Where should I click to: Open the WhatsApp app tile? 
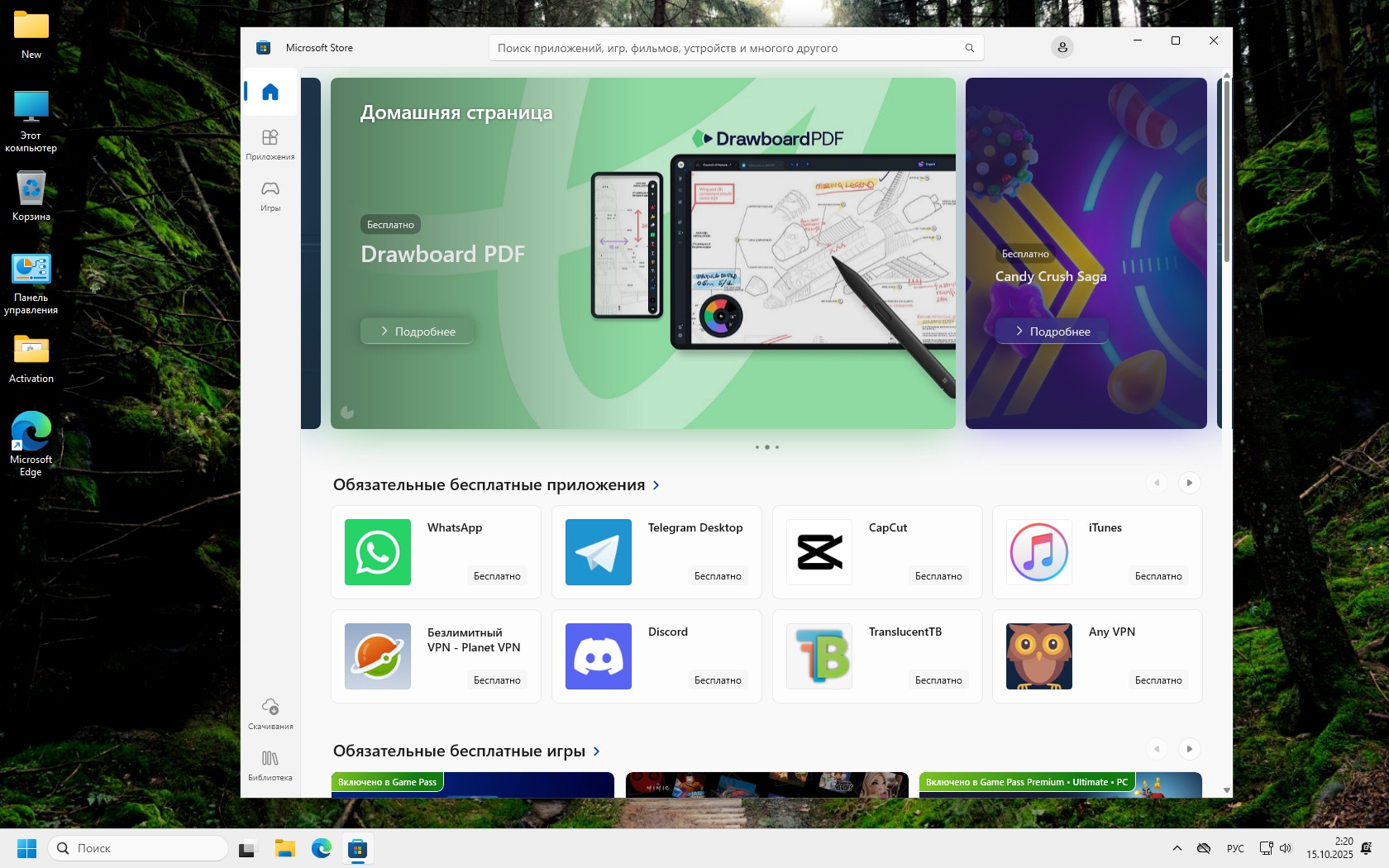tap(436, 552)
